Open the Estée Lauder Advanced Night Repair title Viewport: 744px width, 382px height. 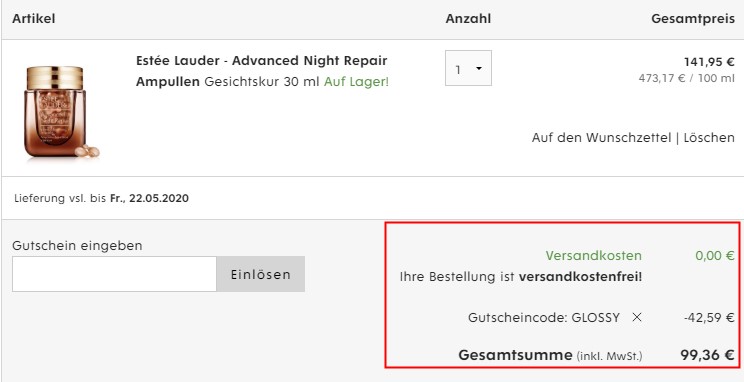[x=261, y=71]
